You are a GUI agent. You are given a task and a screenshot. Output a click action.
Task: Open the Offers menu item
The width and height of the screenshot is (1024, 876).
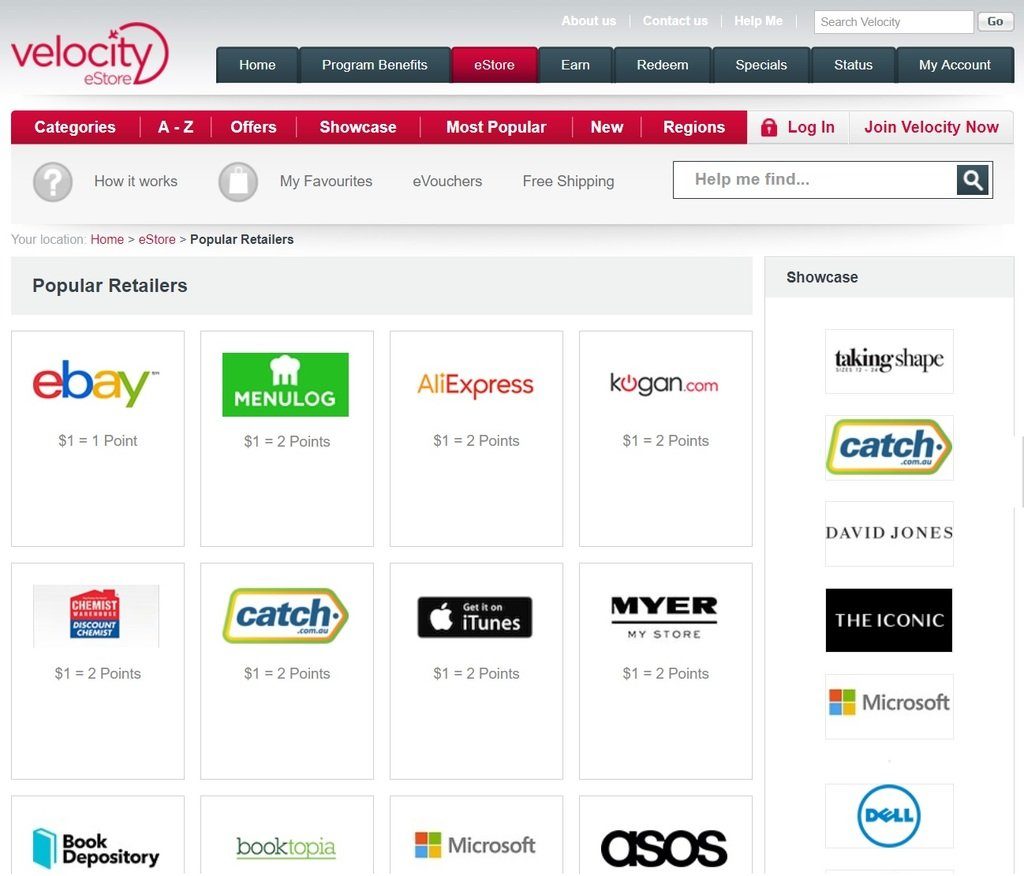[253, 127]
